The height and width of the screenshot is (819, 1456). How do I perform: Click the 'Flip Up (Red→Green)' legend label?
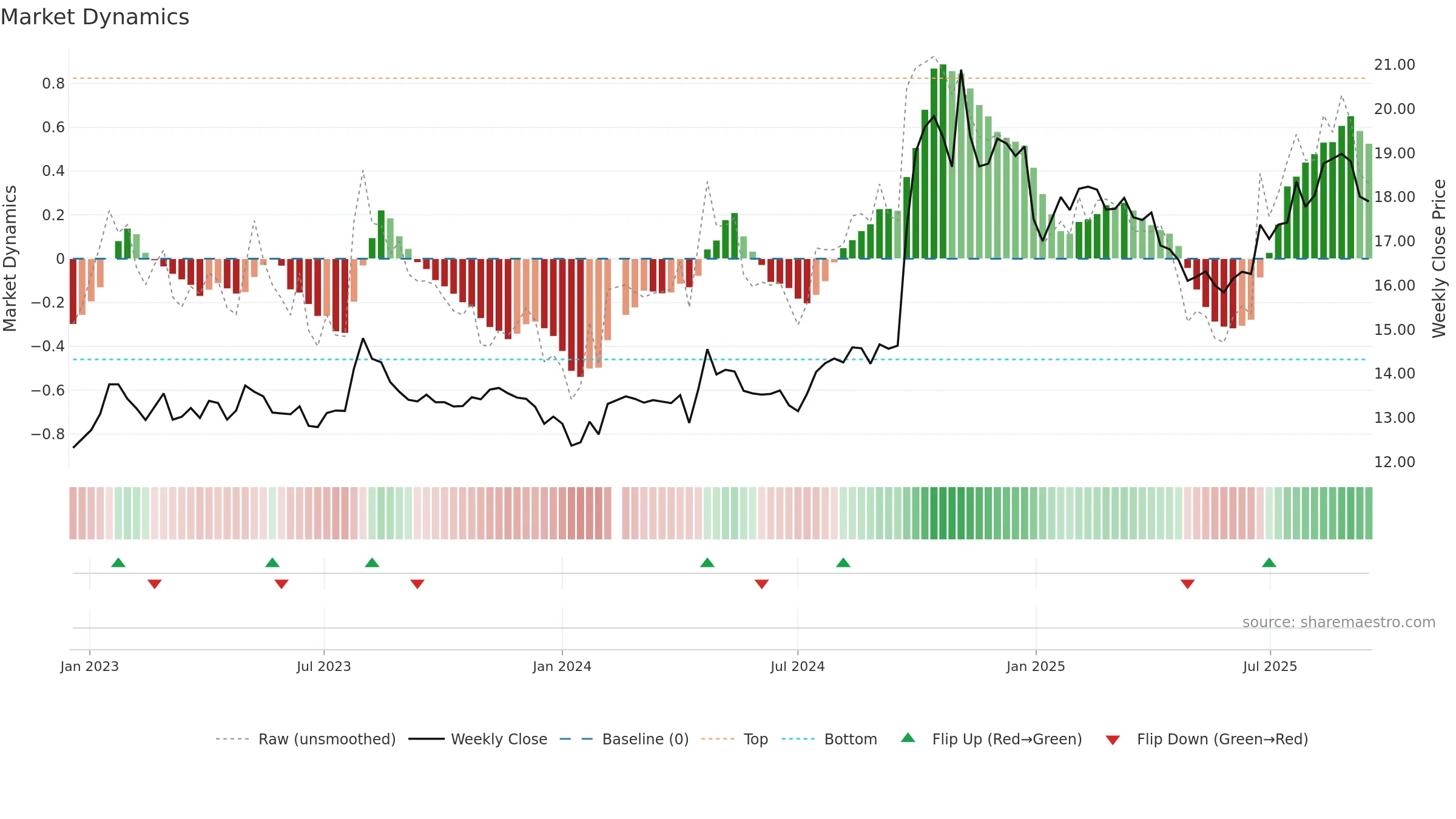[1007, 740]
